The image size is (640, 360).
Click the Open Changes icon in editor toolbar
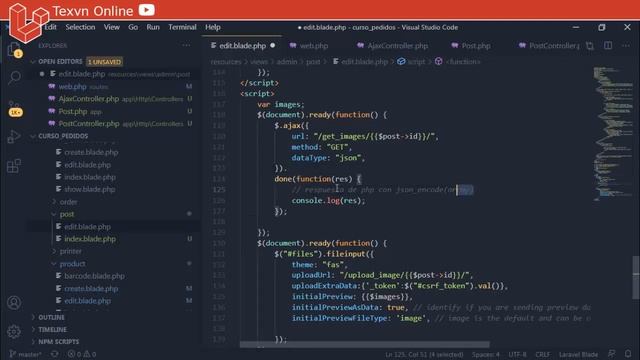[590, 46]
